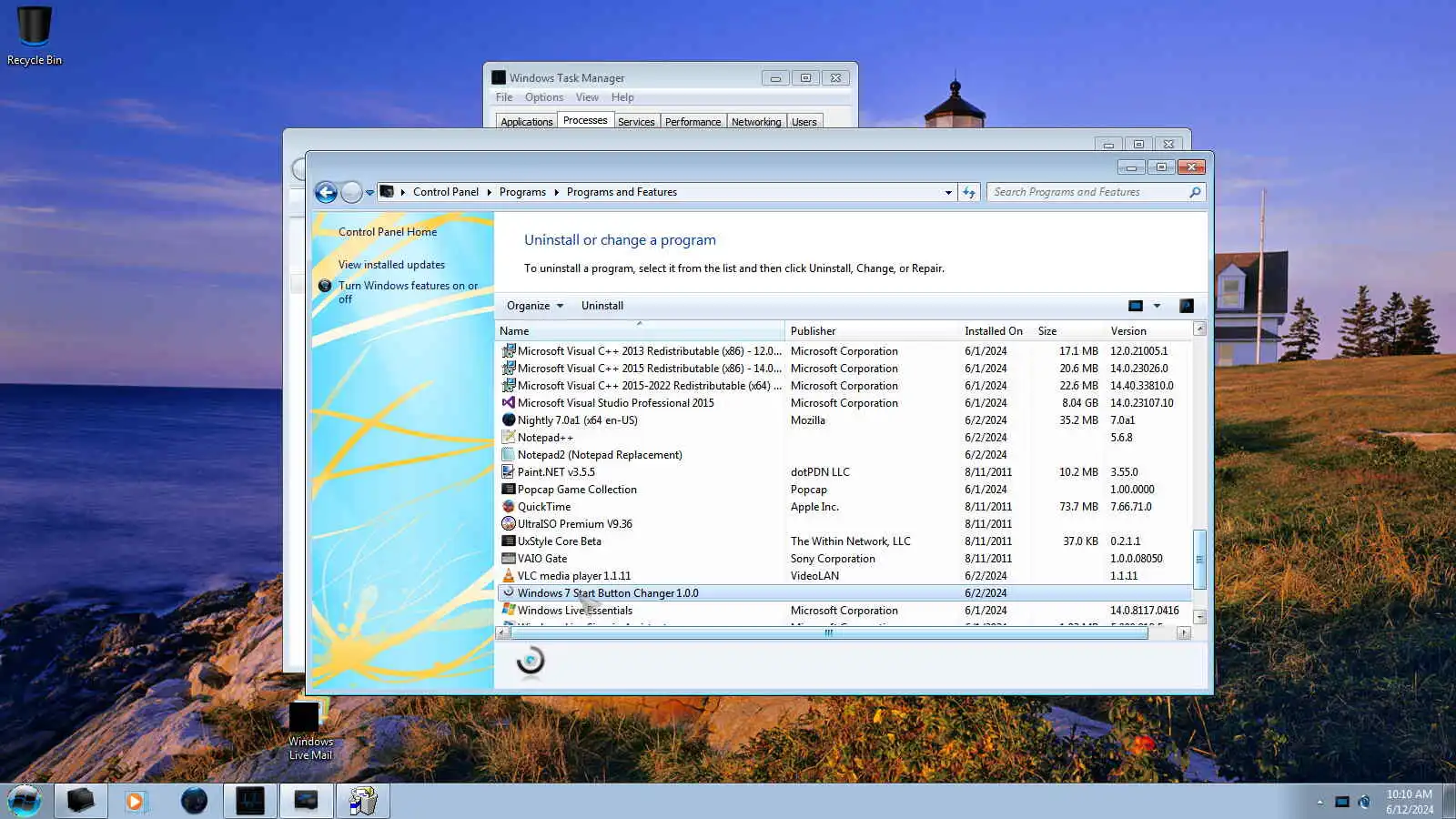Viewport: 1456px width, 819px height.
Task: Sort the list by Installed On column header
Action: pyautogui.click(x=996, y=331)
